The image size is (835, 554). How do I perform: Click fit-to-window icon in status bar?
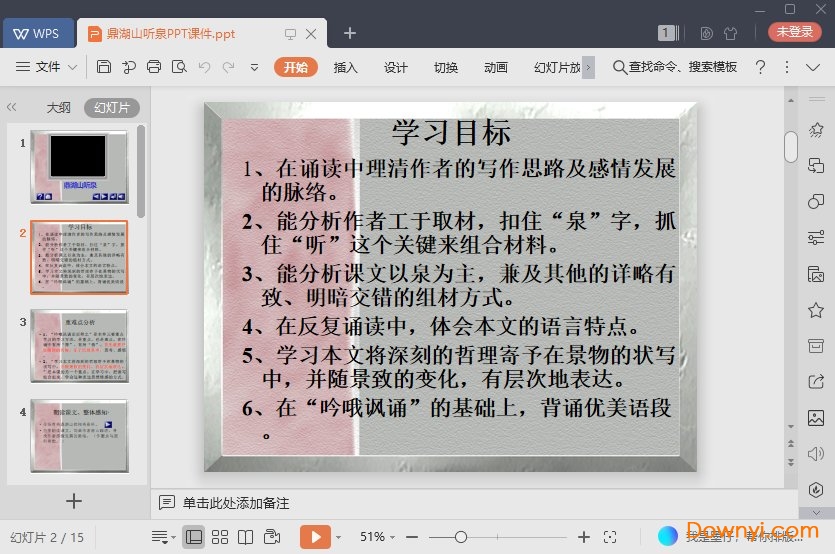coord(610,537)
